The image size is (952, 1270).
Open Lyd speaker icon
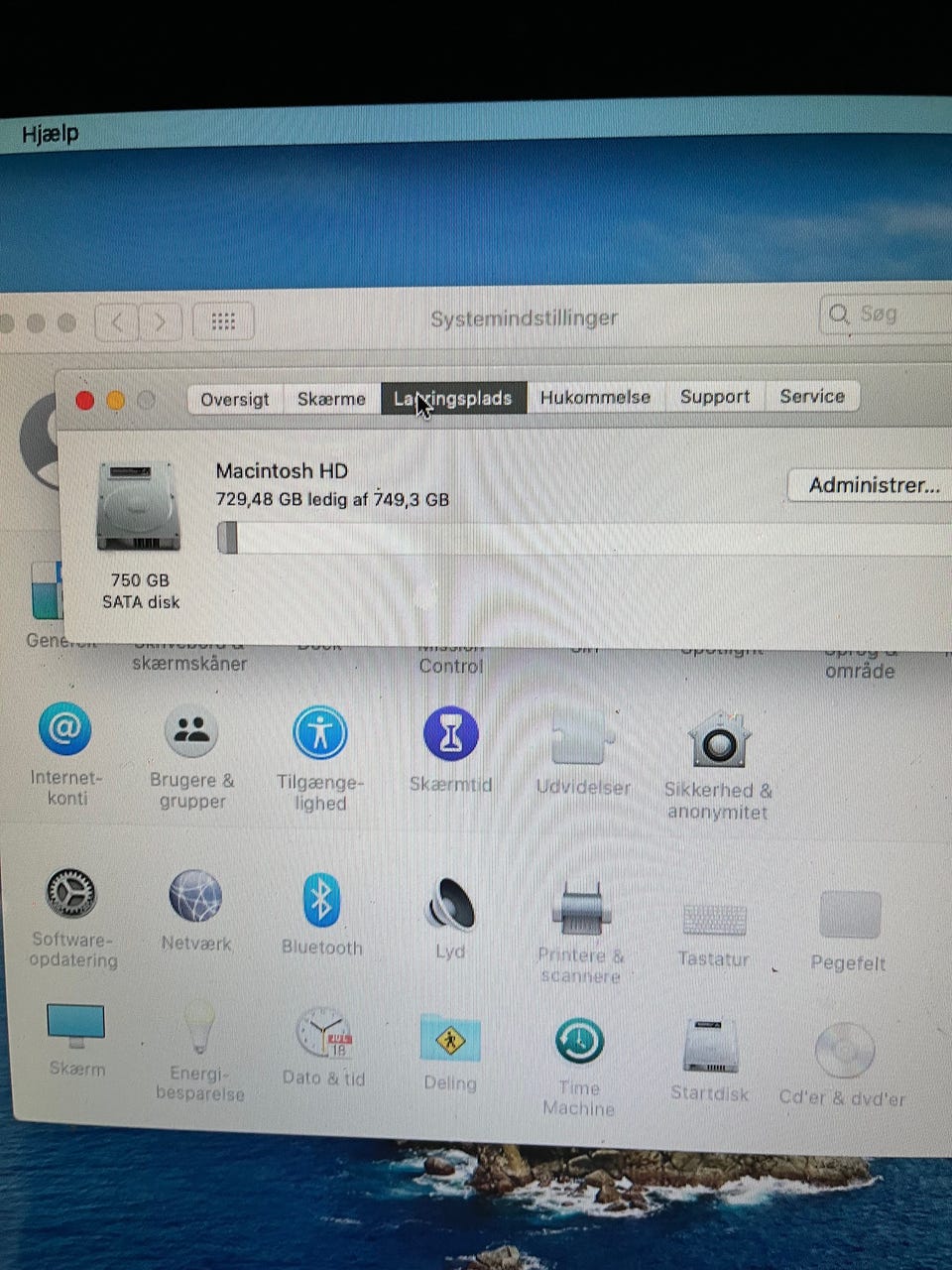(x=450, y=904)
